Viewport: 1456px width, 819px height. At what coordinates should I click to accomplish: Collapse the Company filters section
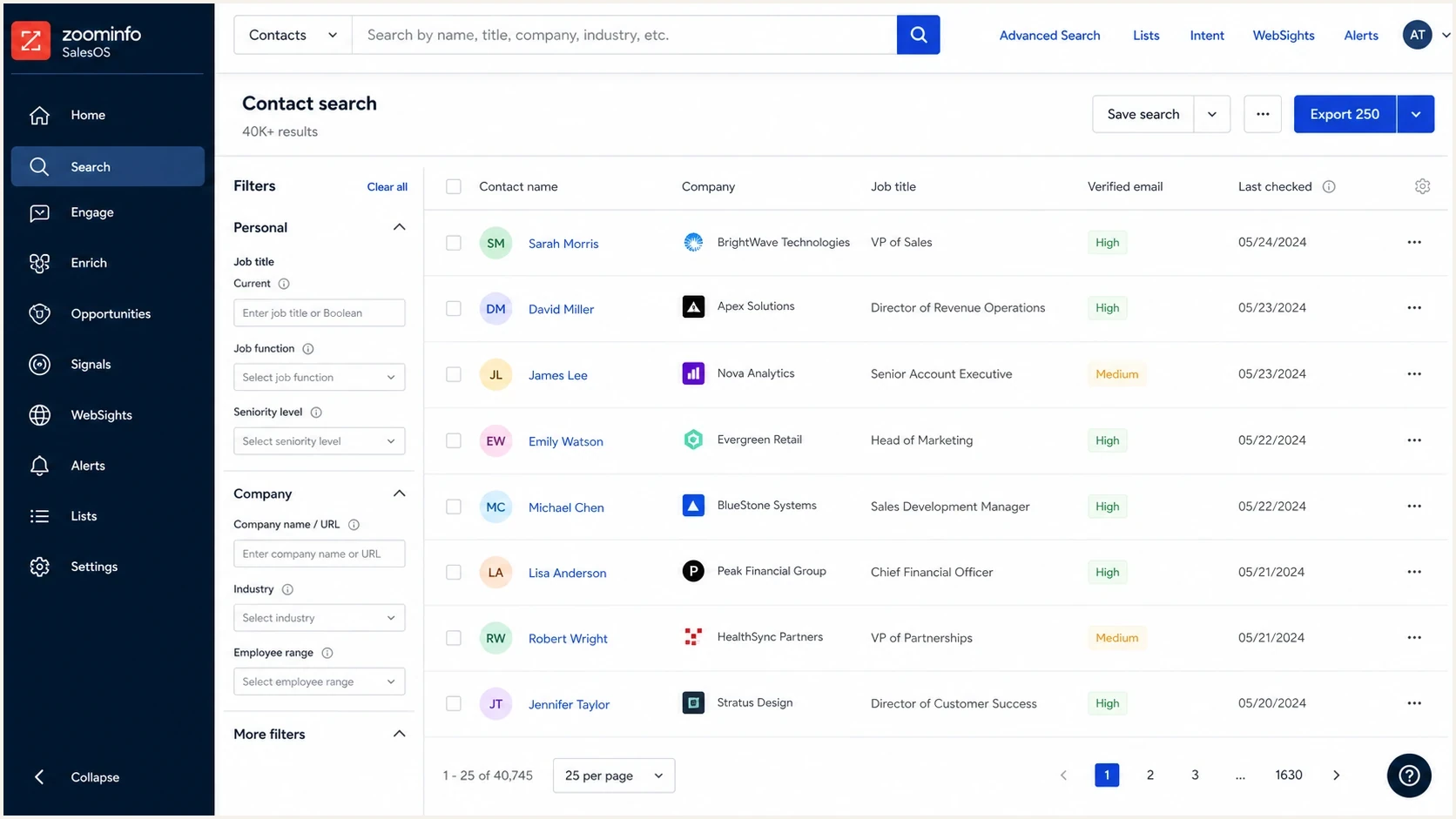[x=399, y=493]
